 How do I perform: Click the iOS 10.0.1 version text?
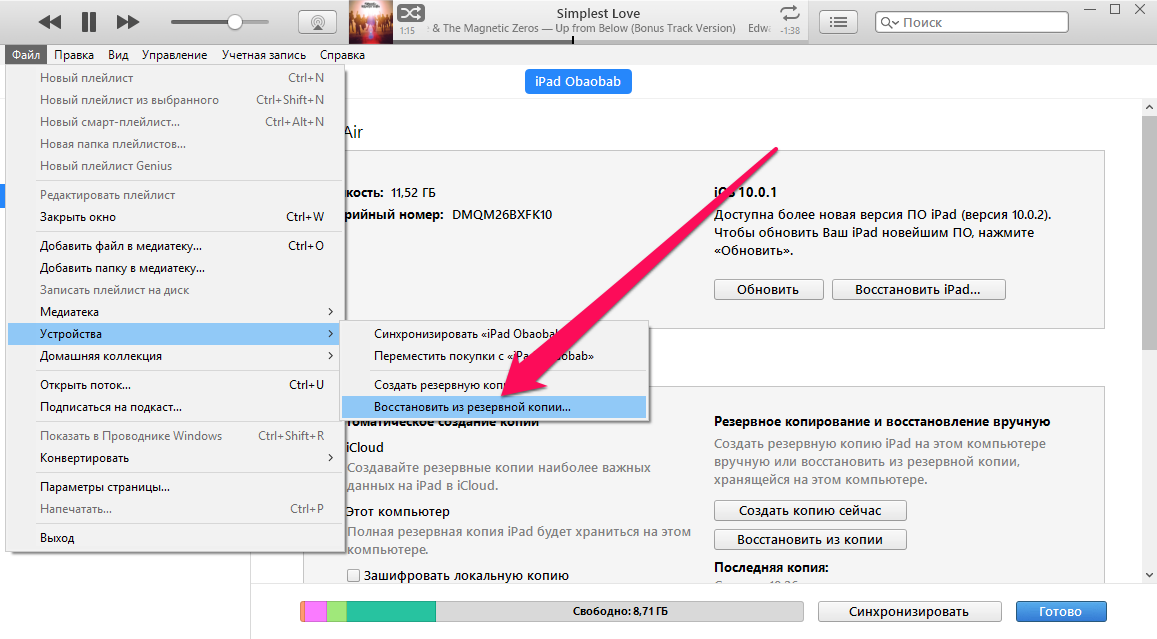745,192
